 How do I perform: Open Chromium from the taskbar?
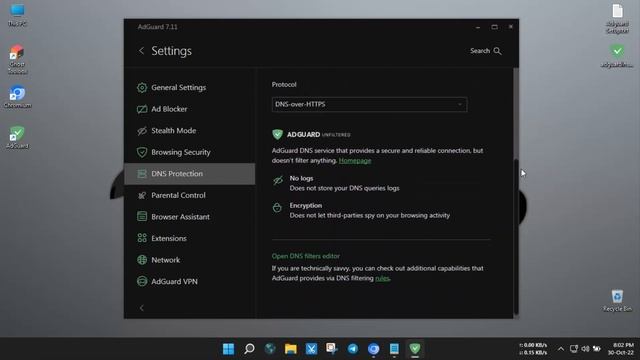point(373,349)
